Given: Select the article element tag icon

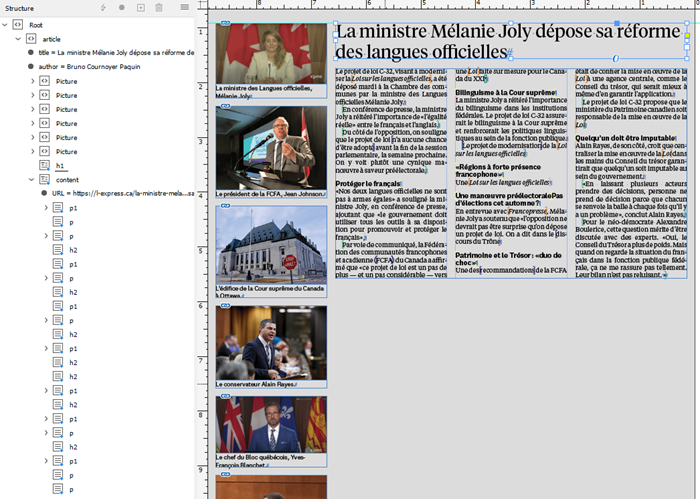Looking at the screenshot, I should 31,39.
